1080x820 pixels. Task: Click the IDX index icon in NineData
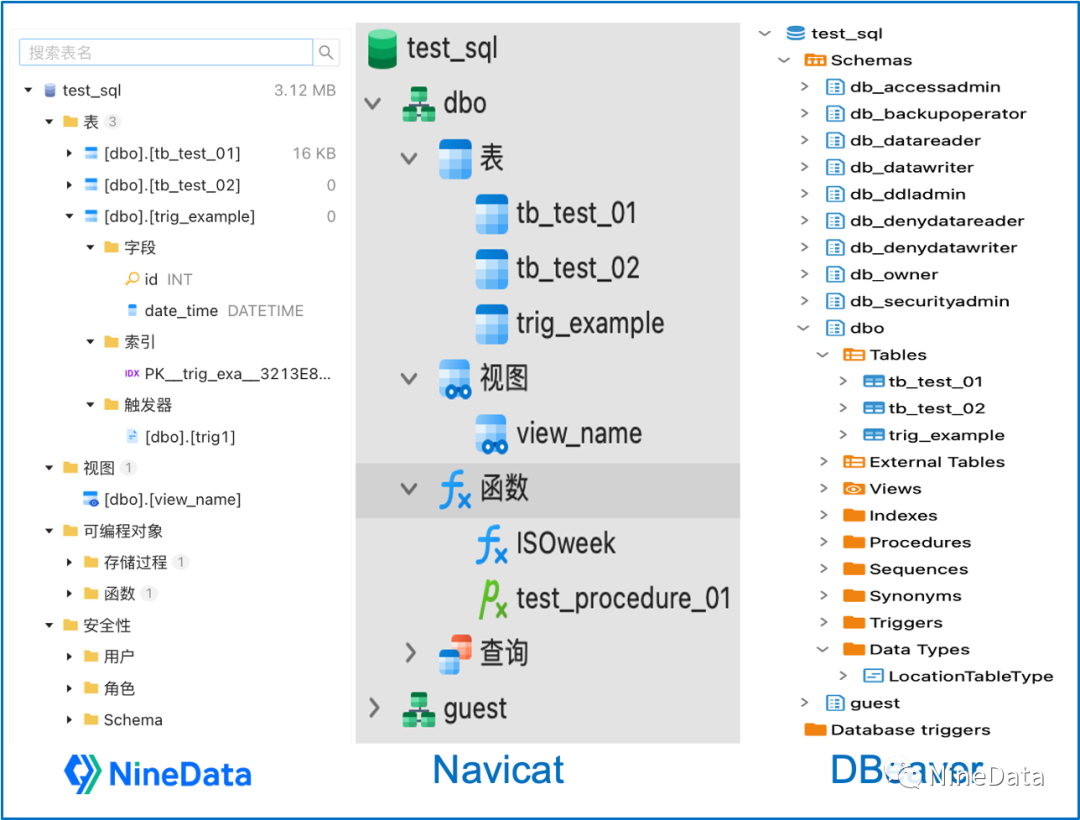(x=132, y=373)
